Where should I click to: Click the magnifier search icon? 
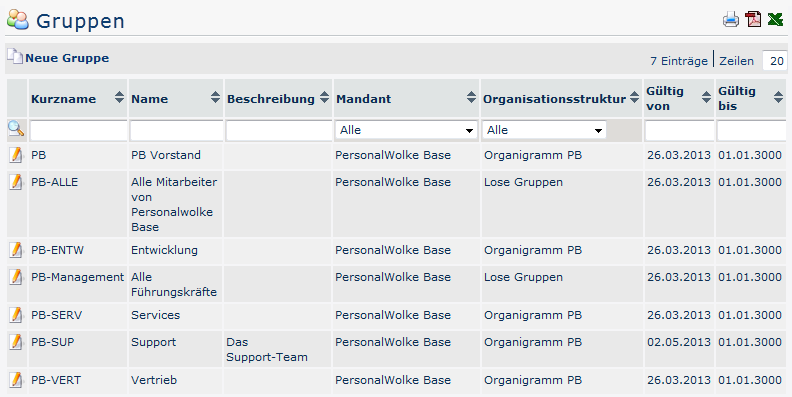pos(16,129)
